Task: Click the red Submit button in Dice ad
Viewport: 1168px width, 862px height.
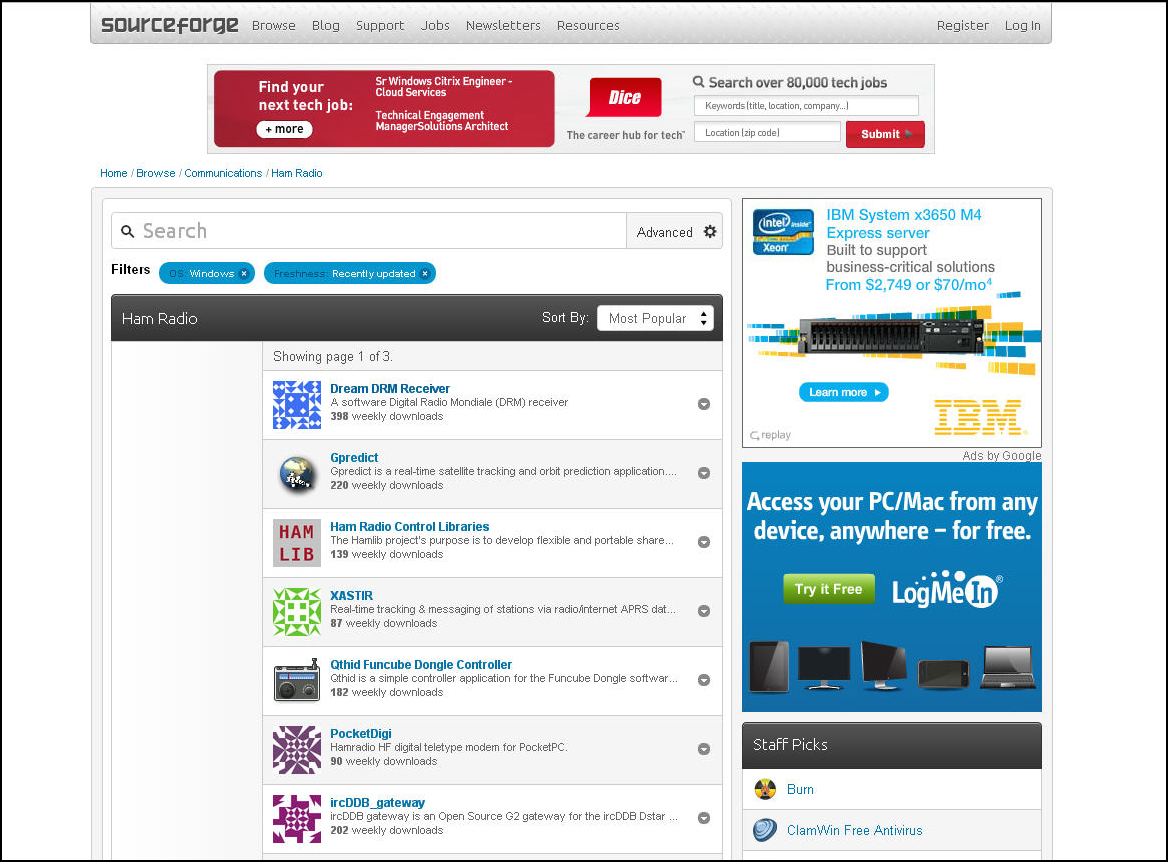Action: click(x=884, y=134)
